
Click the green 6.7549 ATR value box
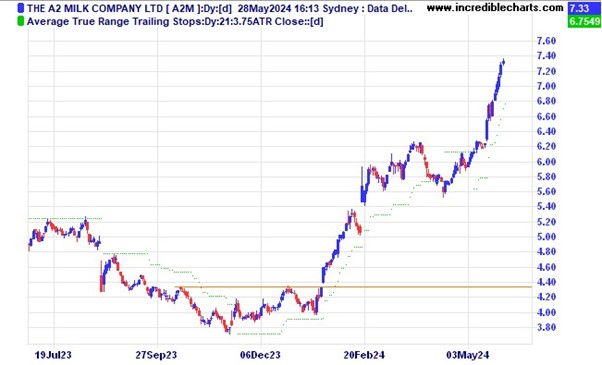584,21
